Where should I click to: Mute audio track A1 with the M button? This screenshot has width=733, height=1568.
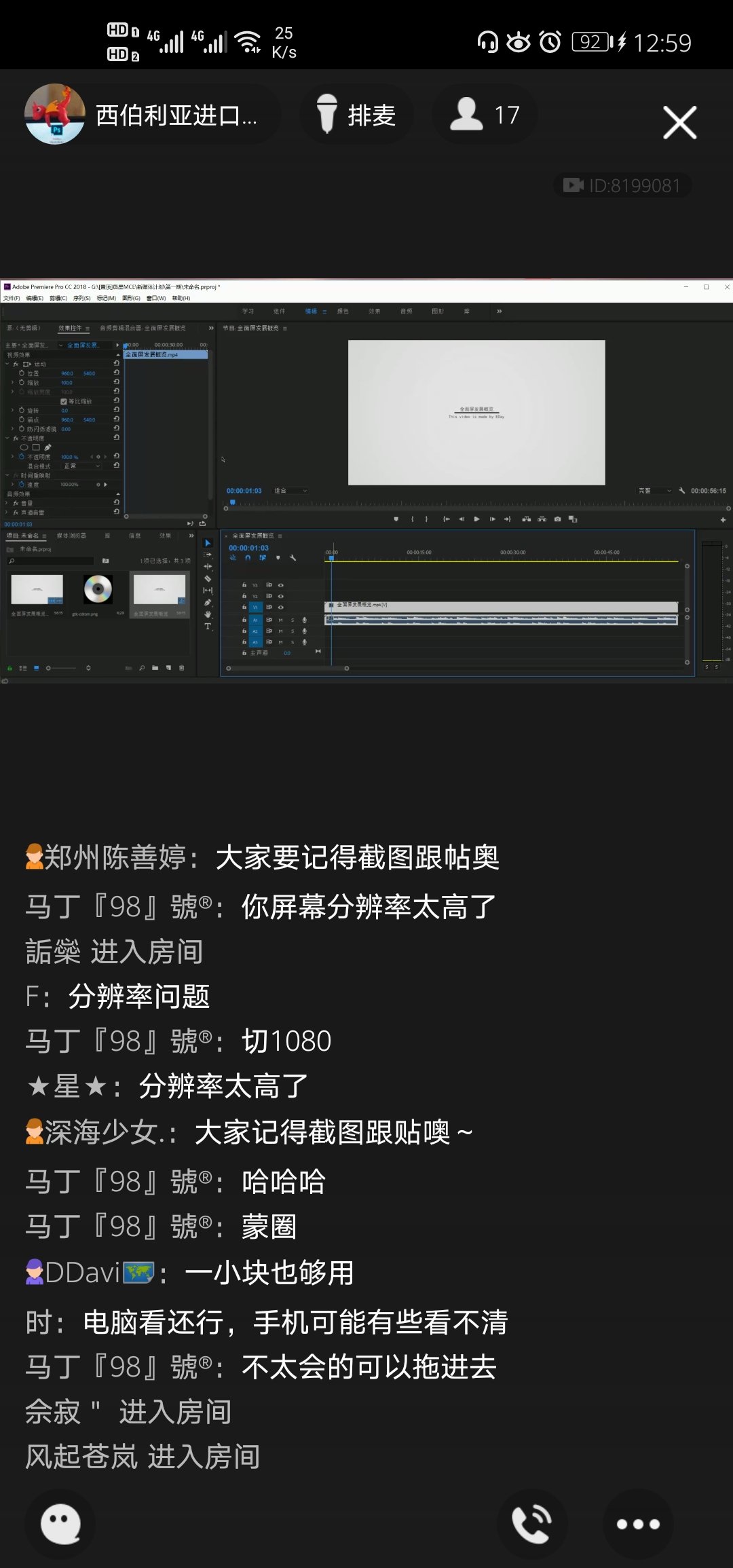[x=281, y=620]
